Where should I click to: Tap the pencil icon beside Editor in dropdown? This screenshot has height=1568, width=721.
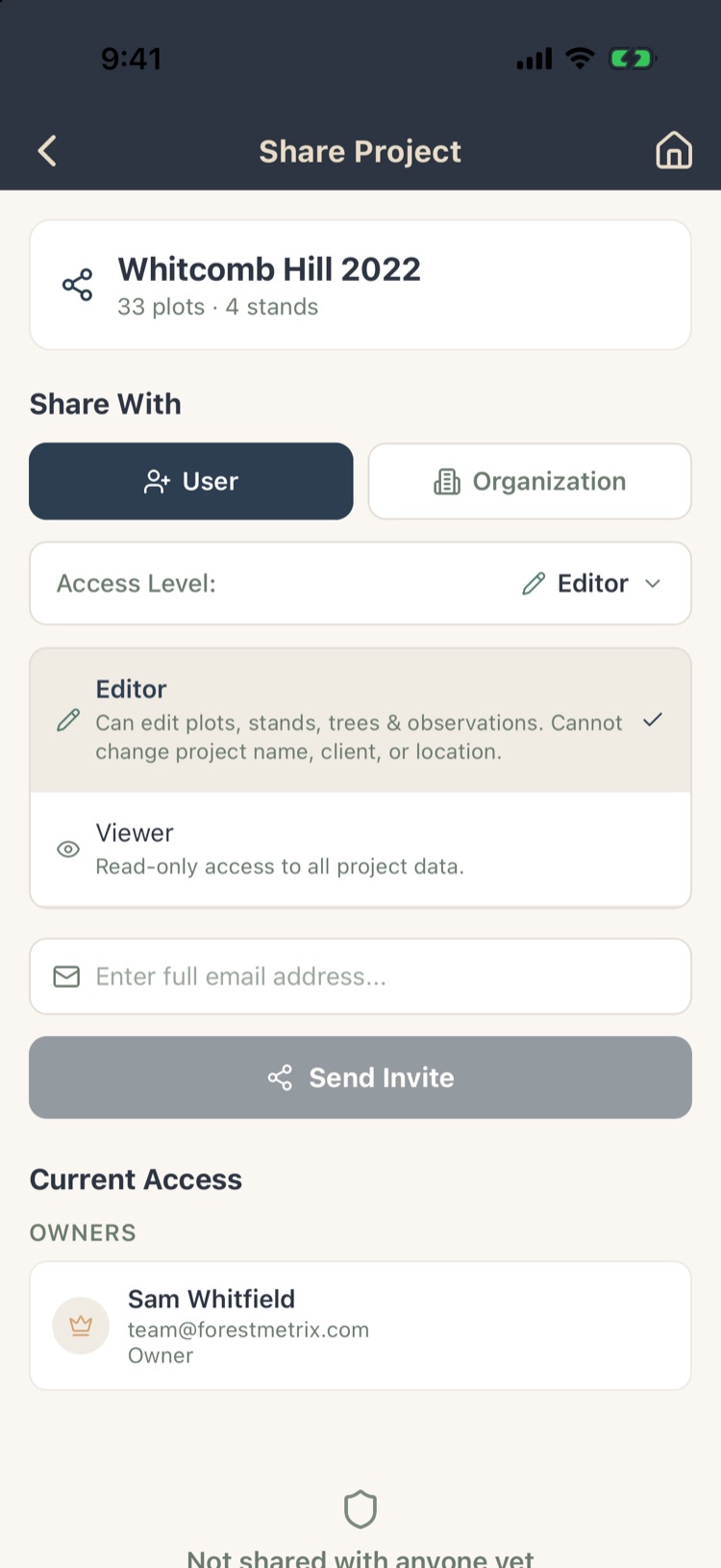[534, 583]
